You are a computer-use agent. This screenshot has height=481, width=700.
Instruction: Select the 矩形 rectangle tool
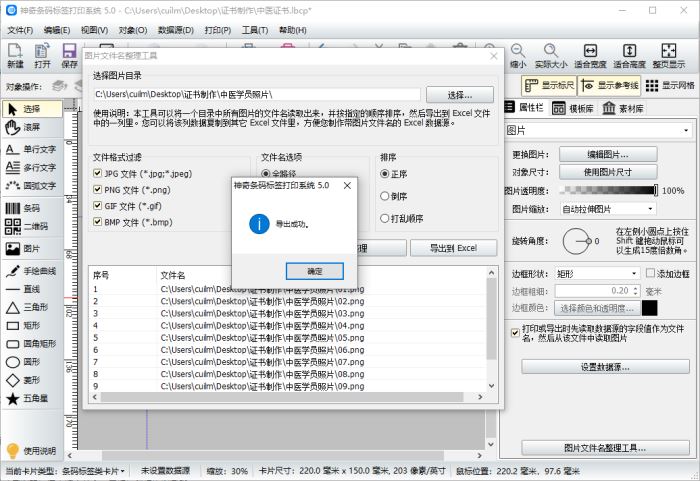click(x=32, y=326)
